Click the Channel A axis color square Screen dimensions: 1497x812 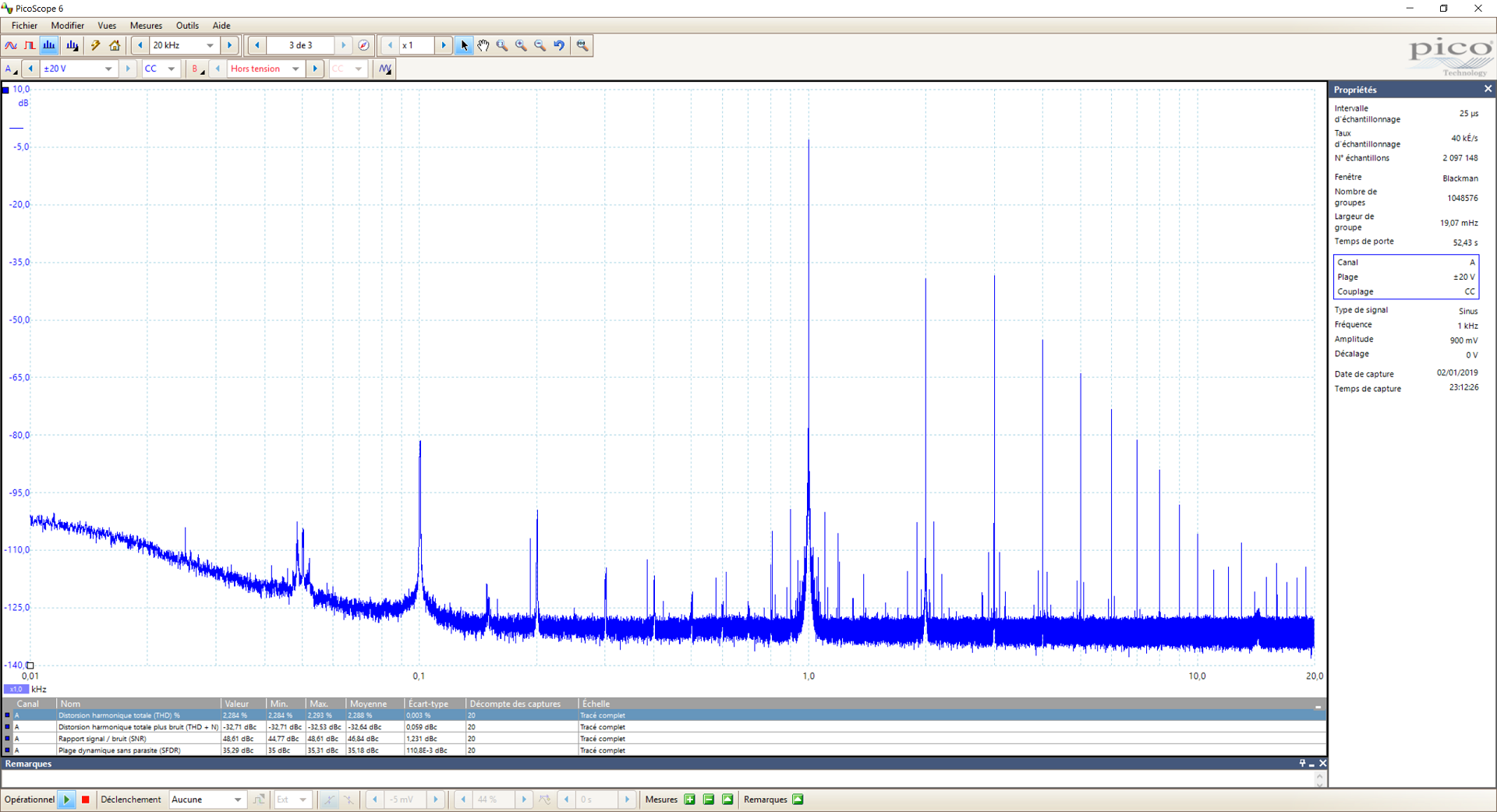(x=5, y=90)
